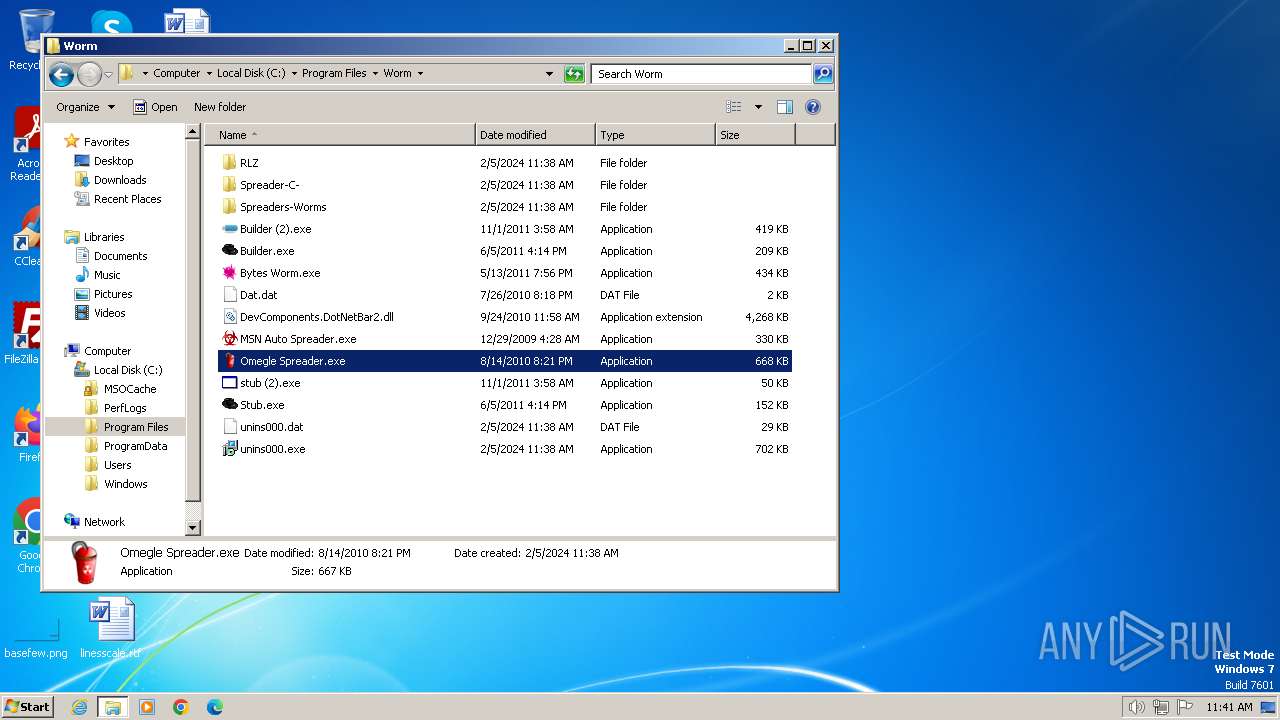1280x720 pixels.
Task: Open Windows folder in tree
Action: point(125,484)
